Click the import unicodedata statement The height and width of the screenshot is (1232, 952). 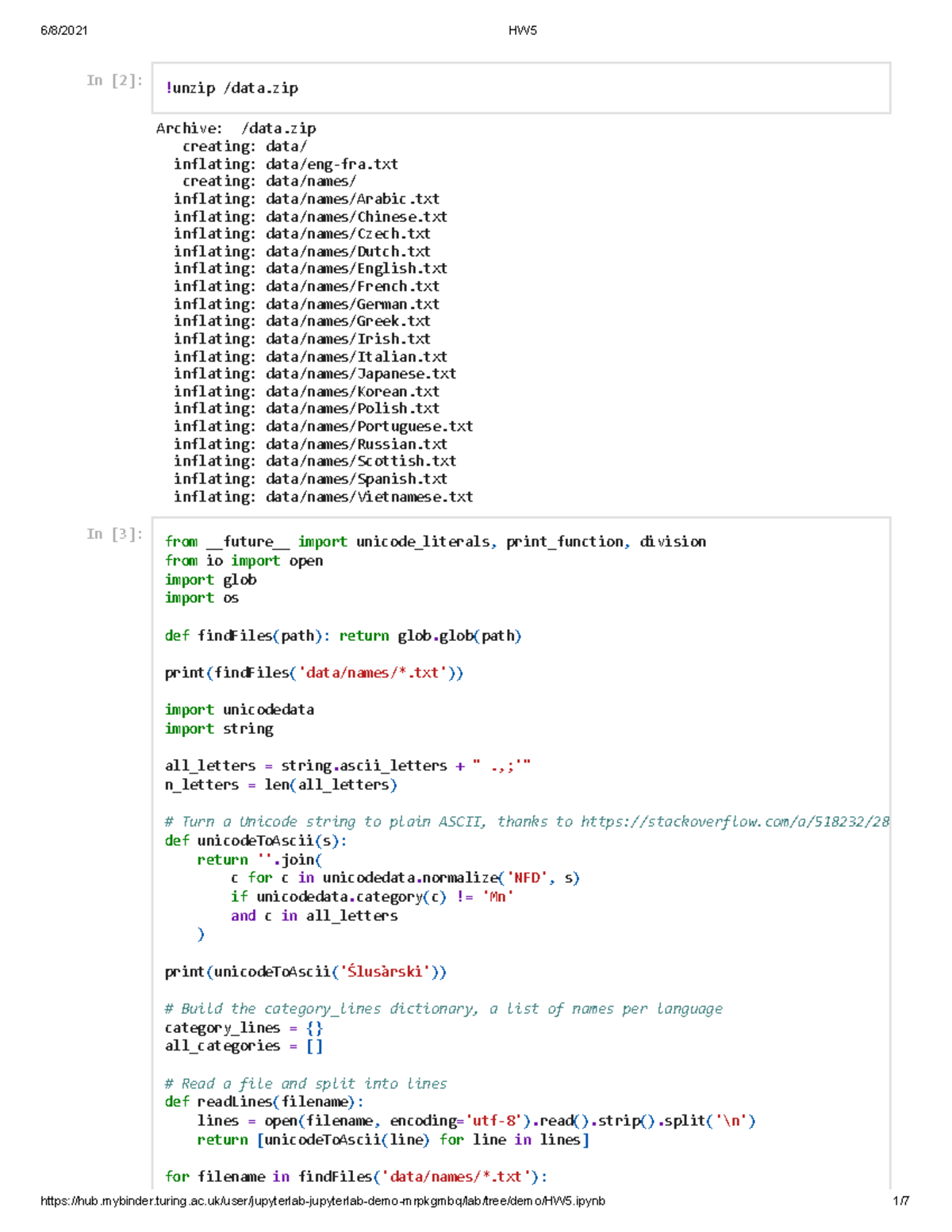click(x=240, y=709)
